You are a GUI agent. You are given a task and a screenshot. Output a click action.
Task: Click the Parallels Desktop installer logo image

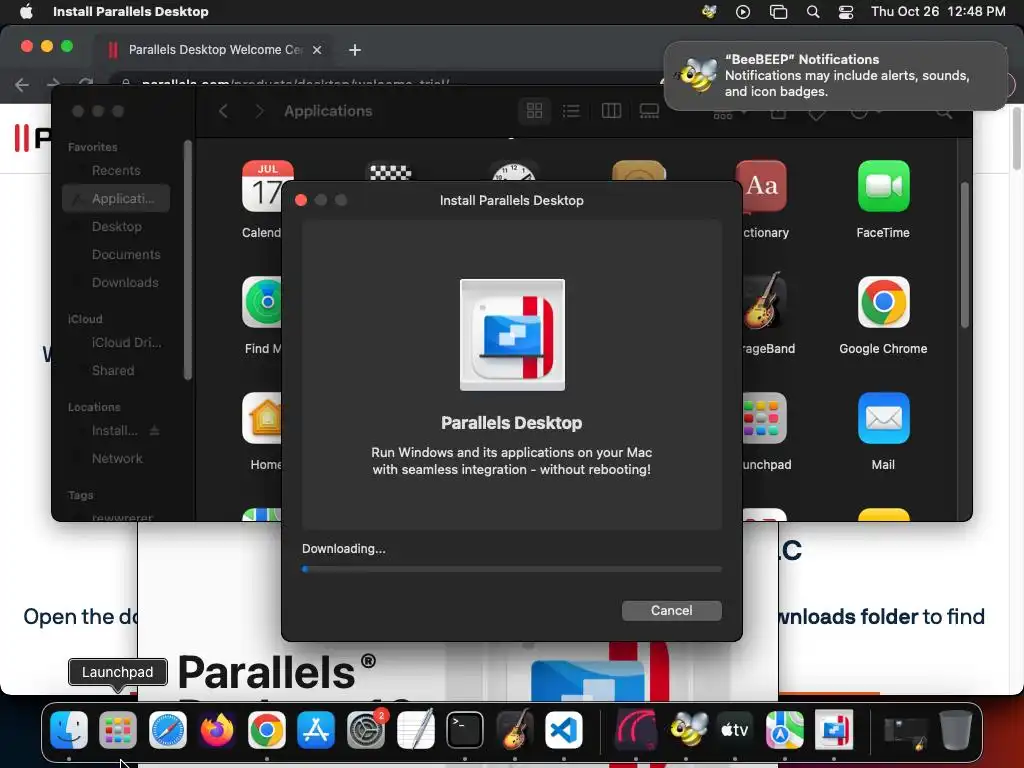click(x=512, y=335)
